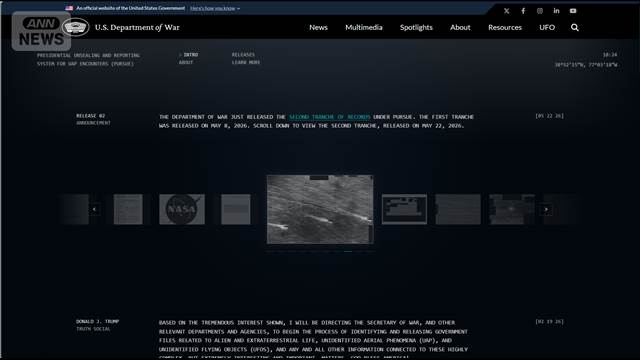Click the search magnifier icon
The height and width of the screenshot is (360, 640).
point(575,27)
